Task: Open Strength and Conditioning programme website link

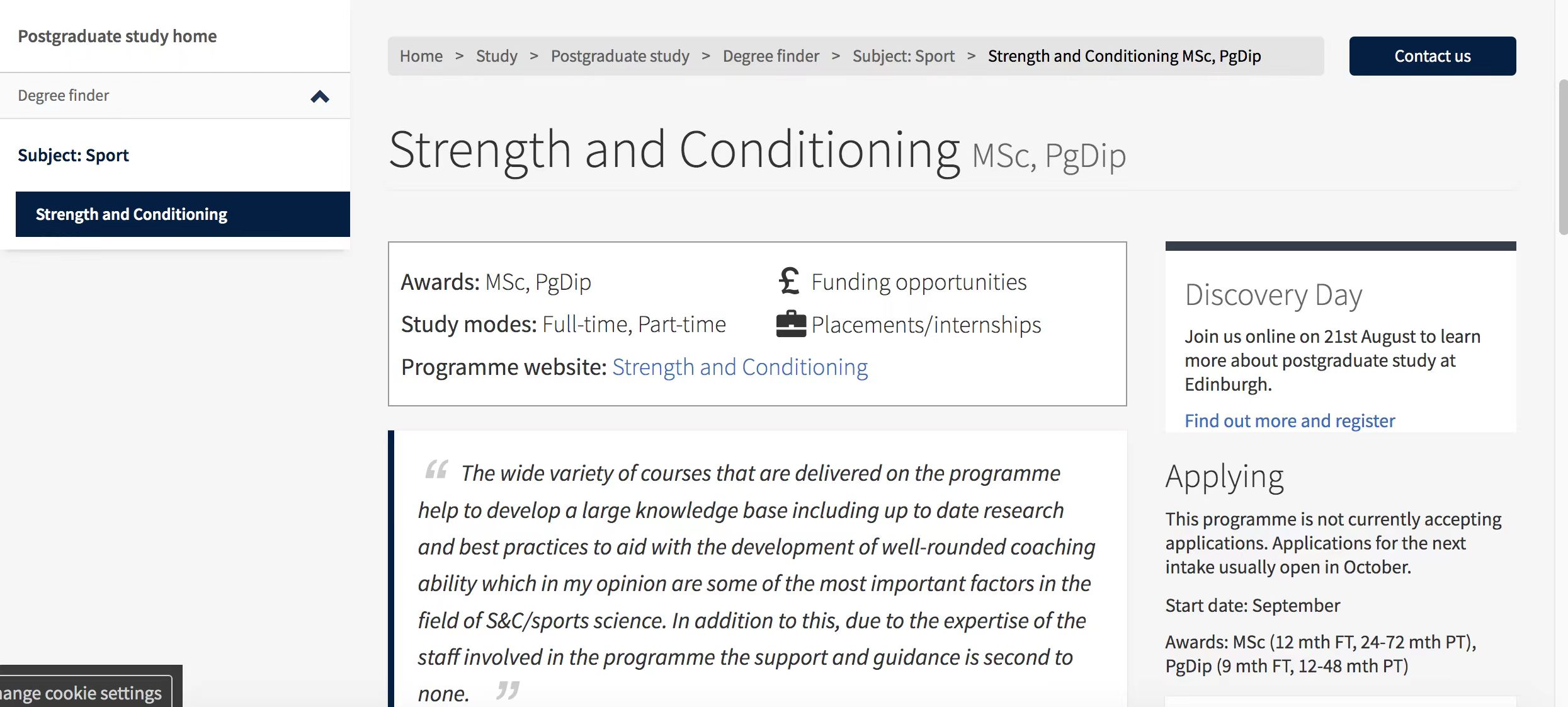Action: point(739,367)
